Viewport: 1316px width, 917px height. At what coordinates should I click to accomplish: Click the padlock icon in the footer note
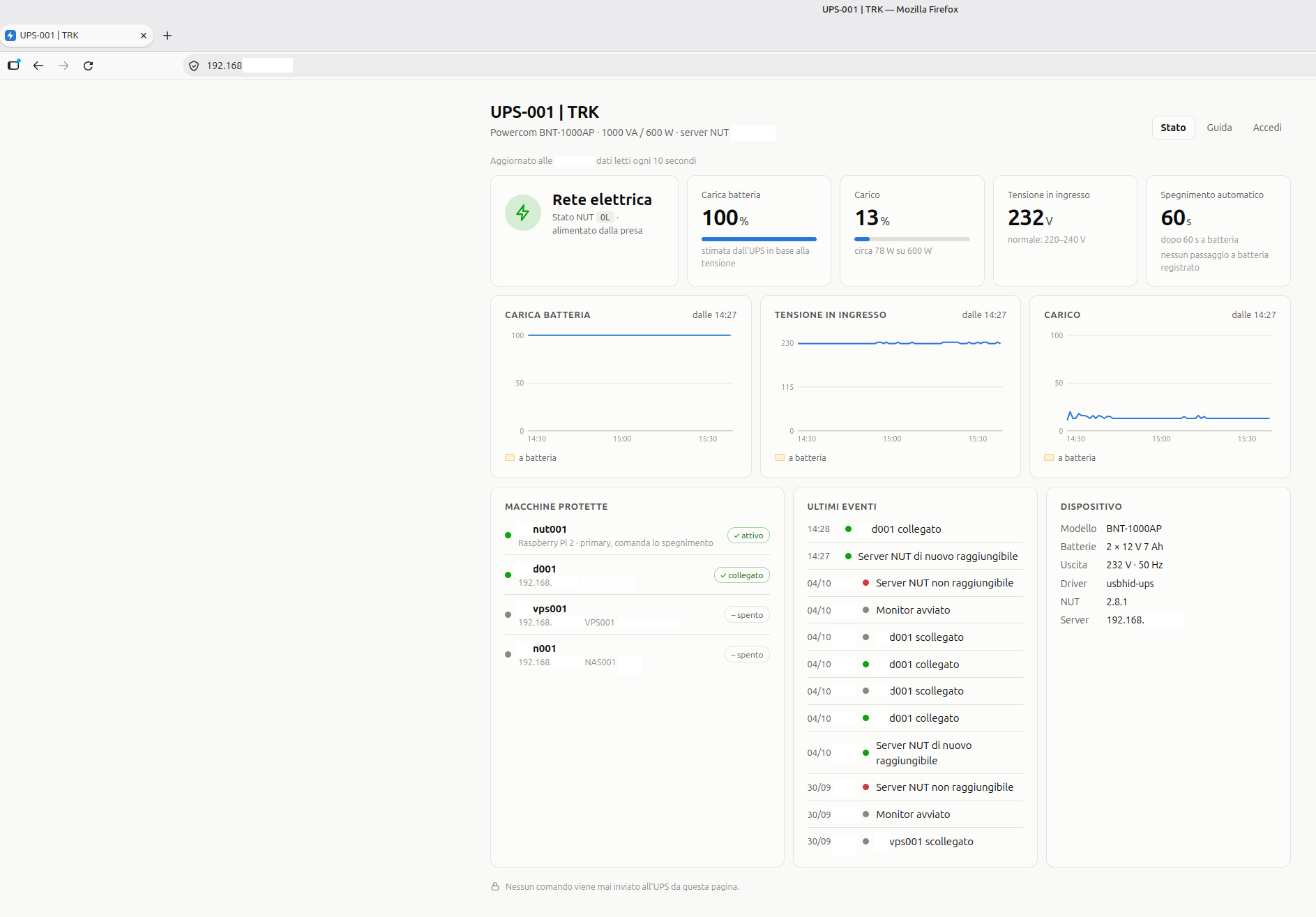495,886
